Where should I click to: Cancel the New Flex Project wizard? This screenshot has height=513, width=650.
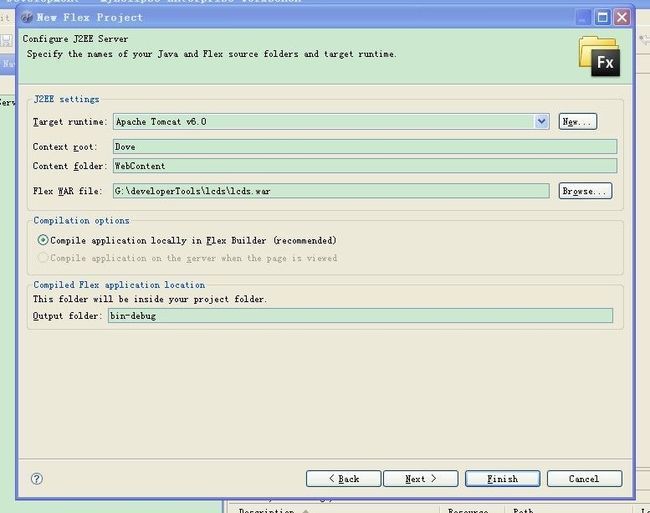click(x=585, y=479)
